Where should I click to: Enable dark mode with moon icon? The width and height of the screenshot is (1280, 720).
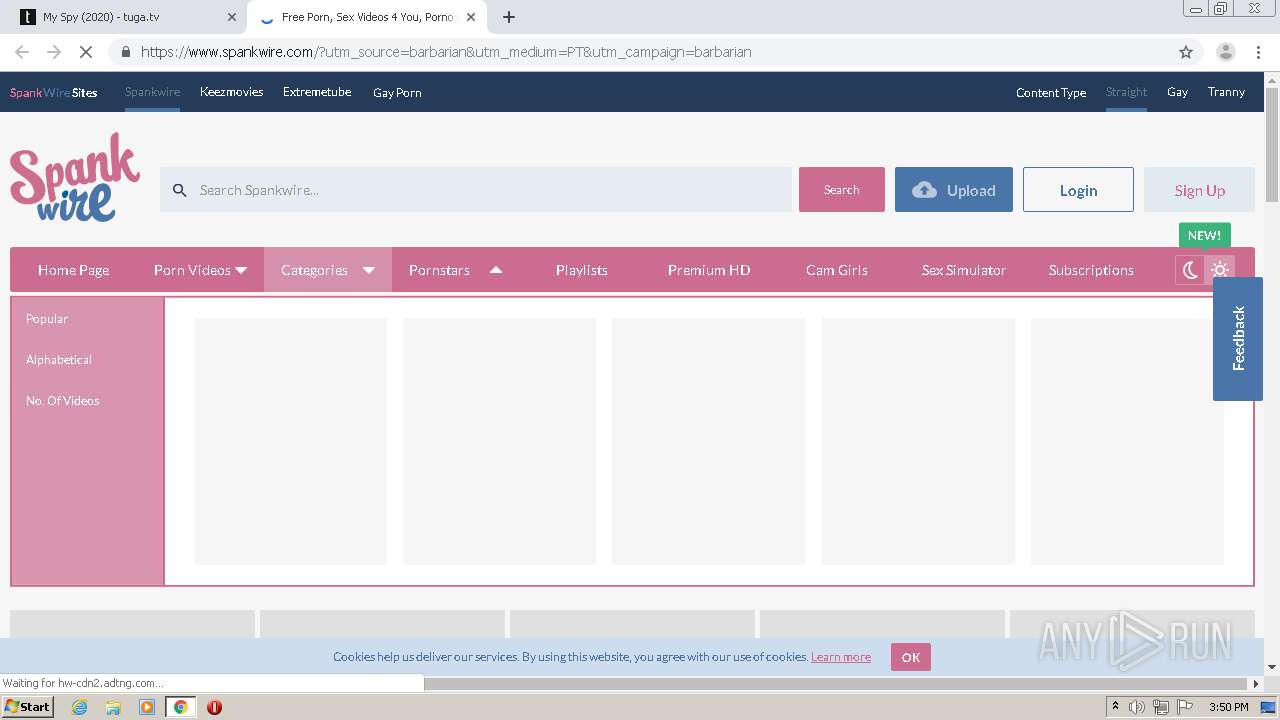click(1190, 270)
